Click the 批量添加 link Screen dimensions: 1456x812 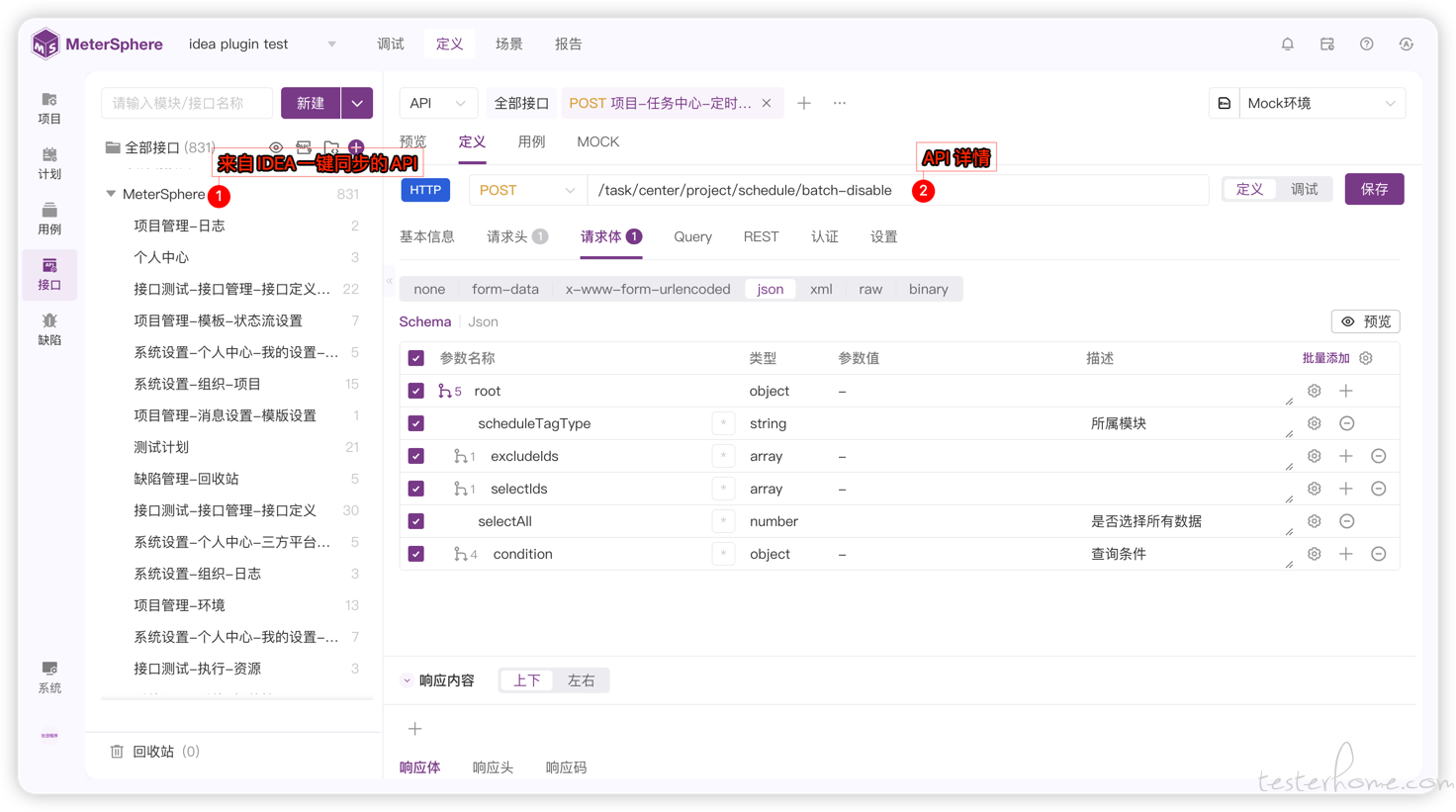point(1326,358)
